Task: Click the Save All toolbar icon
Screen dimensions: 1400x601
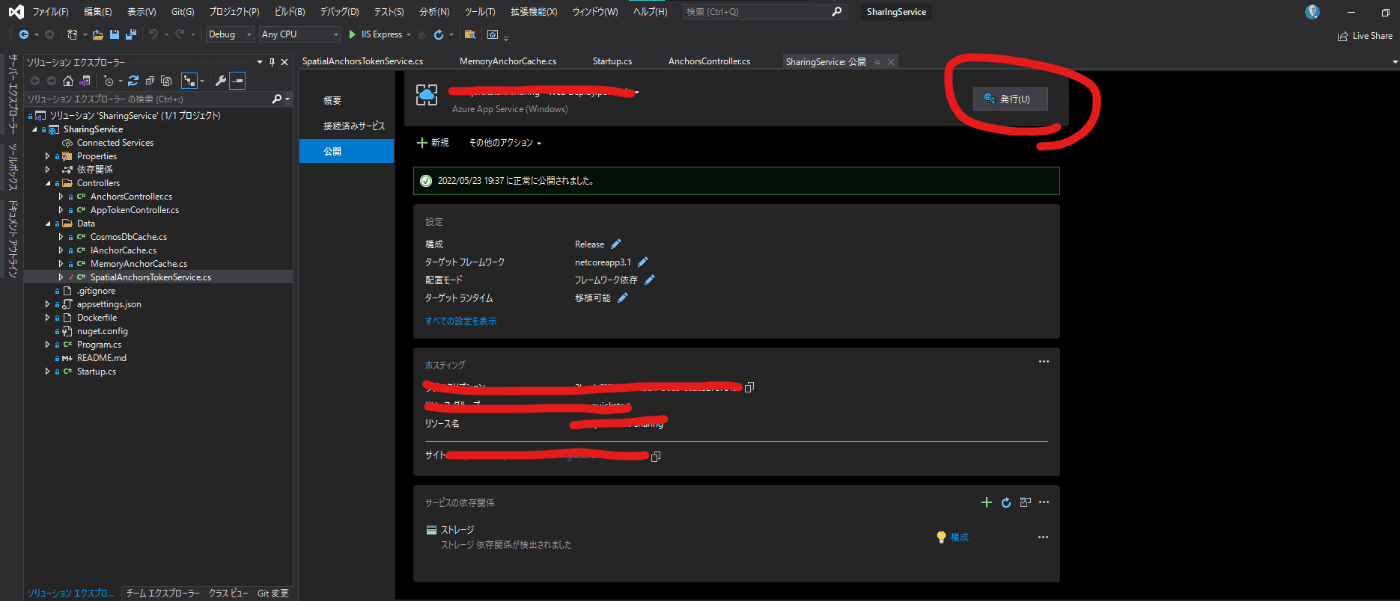Action: [131, 34]
